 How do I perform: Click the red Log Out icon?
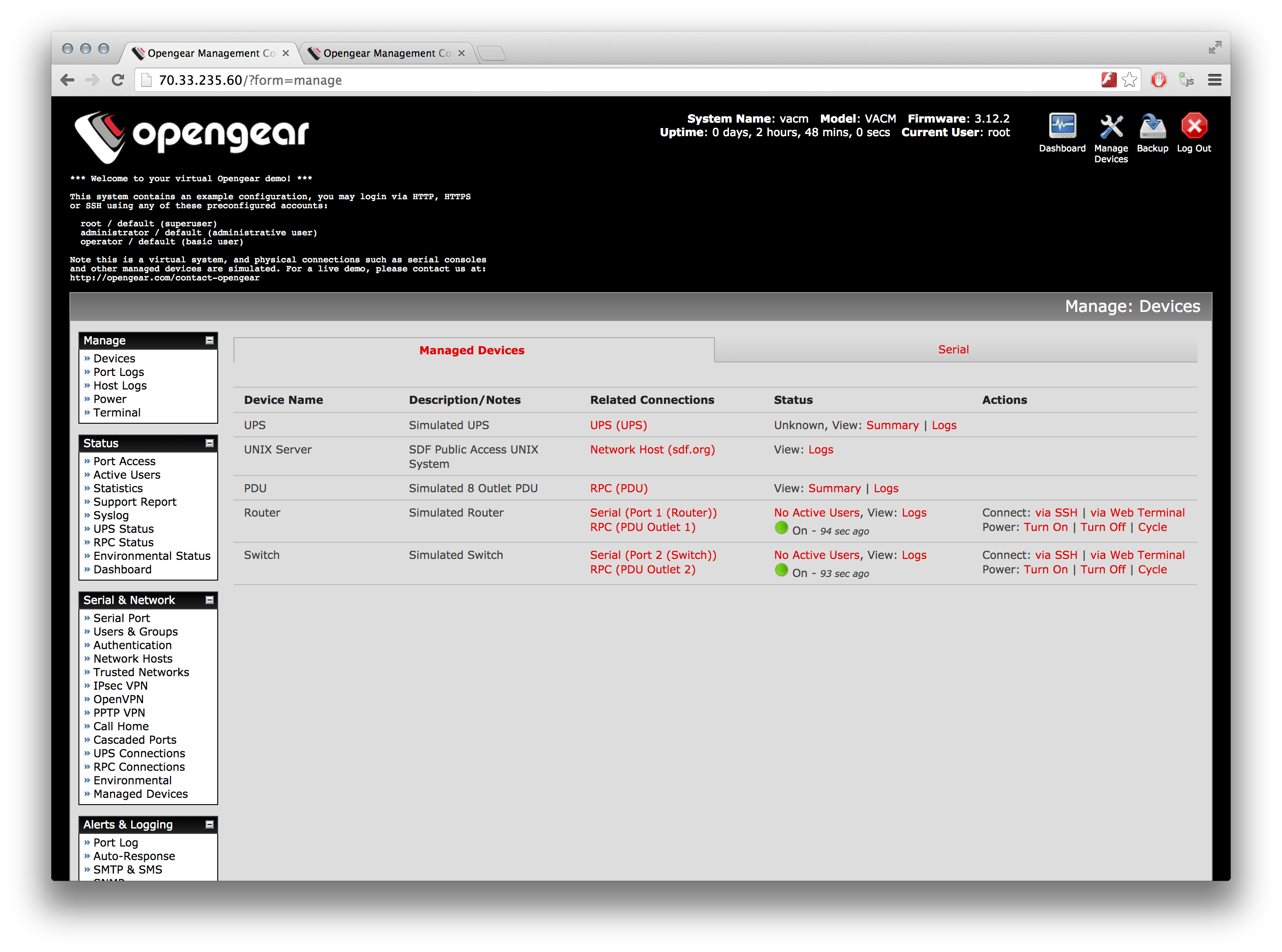tap(1194, 126)
